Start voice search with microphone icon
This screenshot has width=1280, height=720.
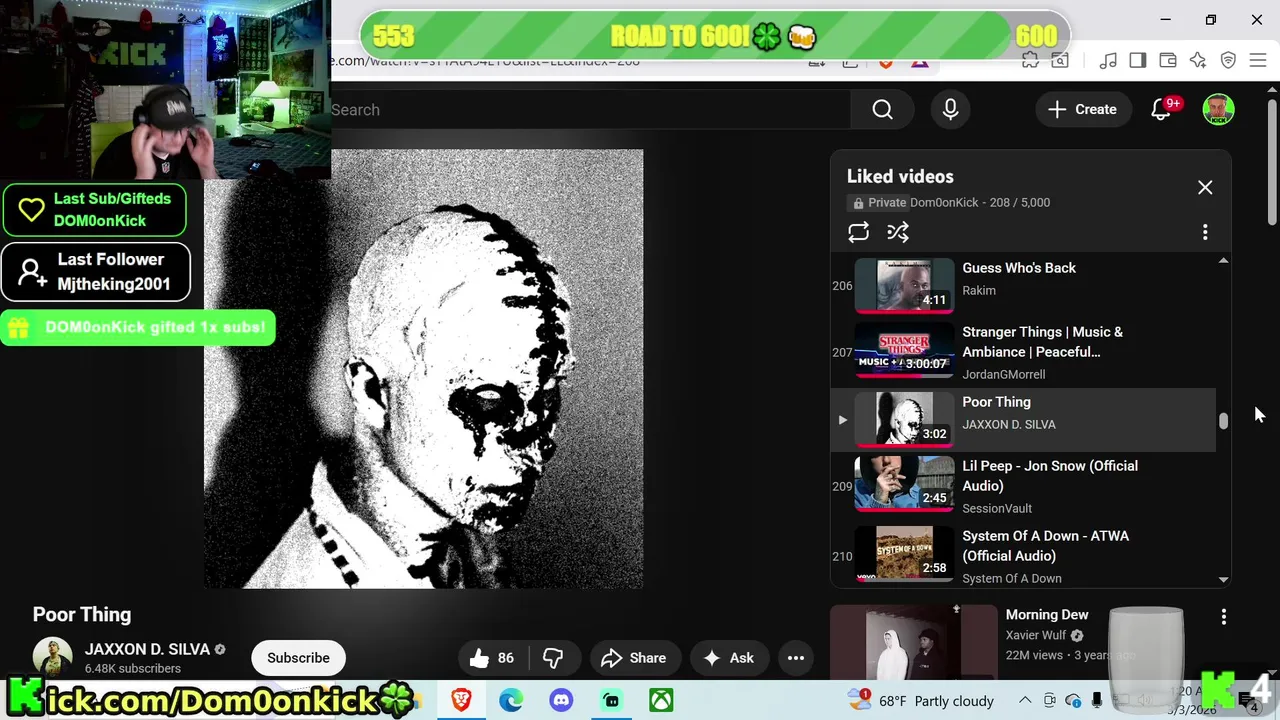coord(950,110)
